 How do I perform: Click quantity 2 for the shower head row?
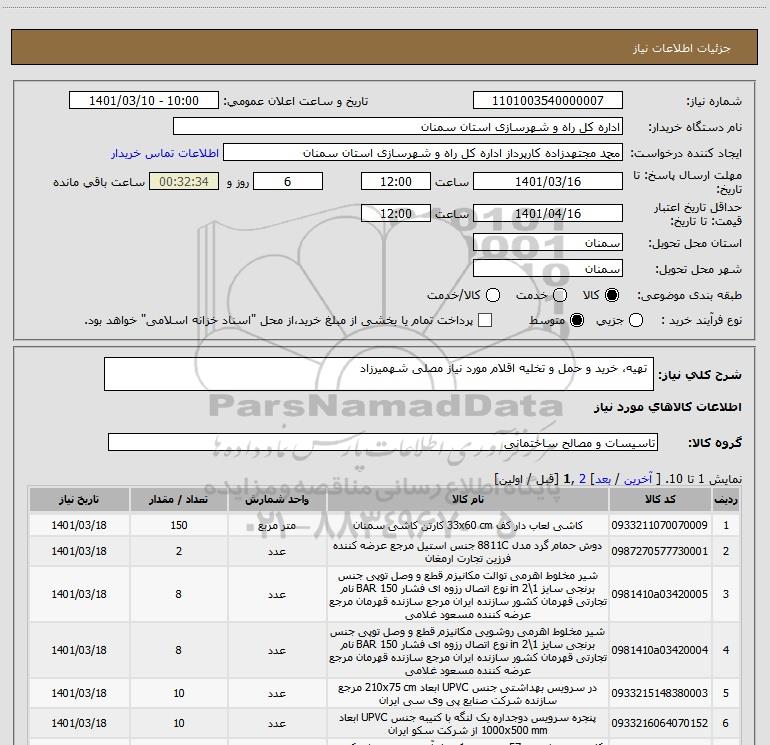[179, 552]
